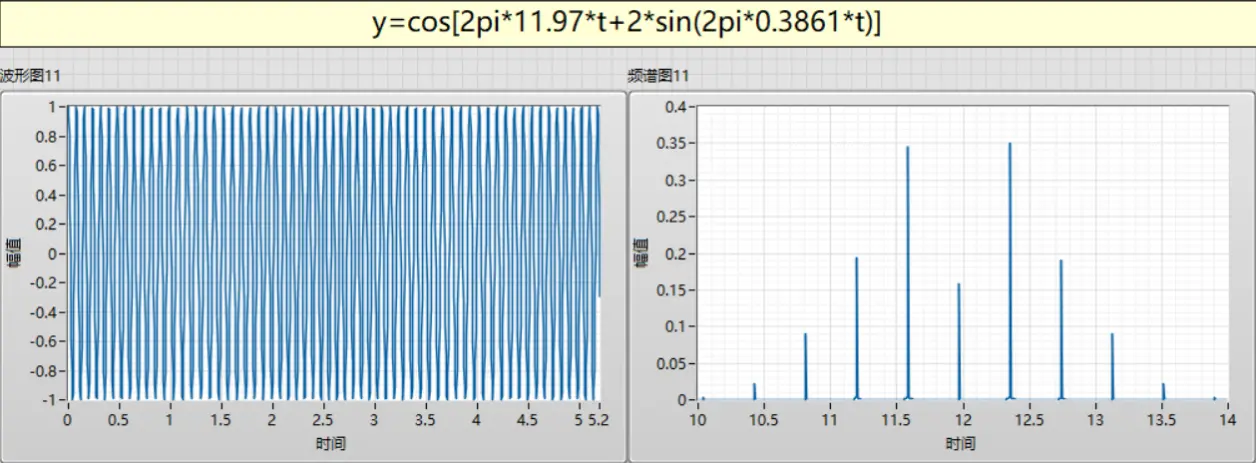
Task: Click the waveform chart 幅值 y-axis label
Action: point(13,253)
